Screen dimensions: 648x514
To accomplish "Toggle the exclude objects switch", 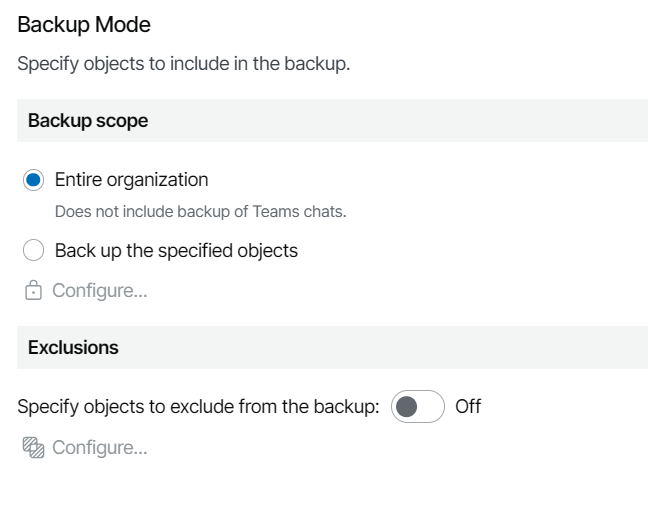I will point(418,406).
